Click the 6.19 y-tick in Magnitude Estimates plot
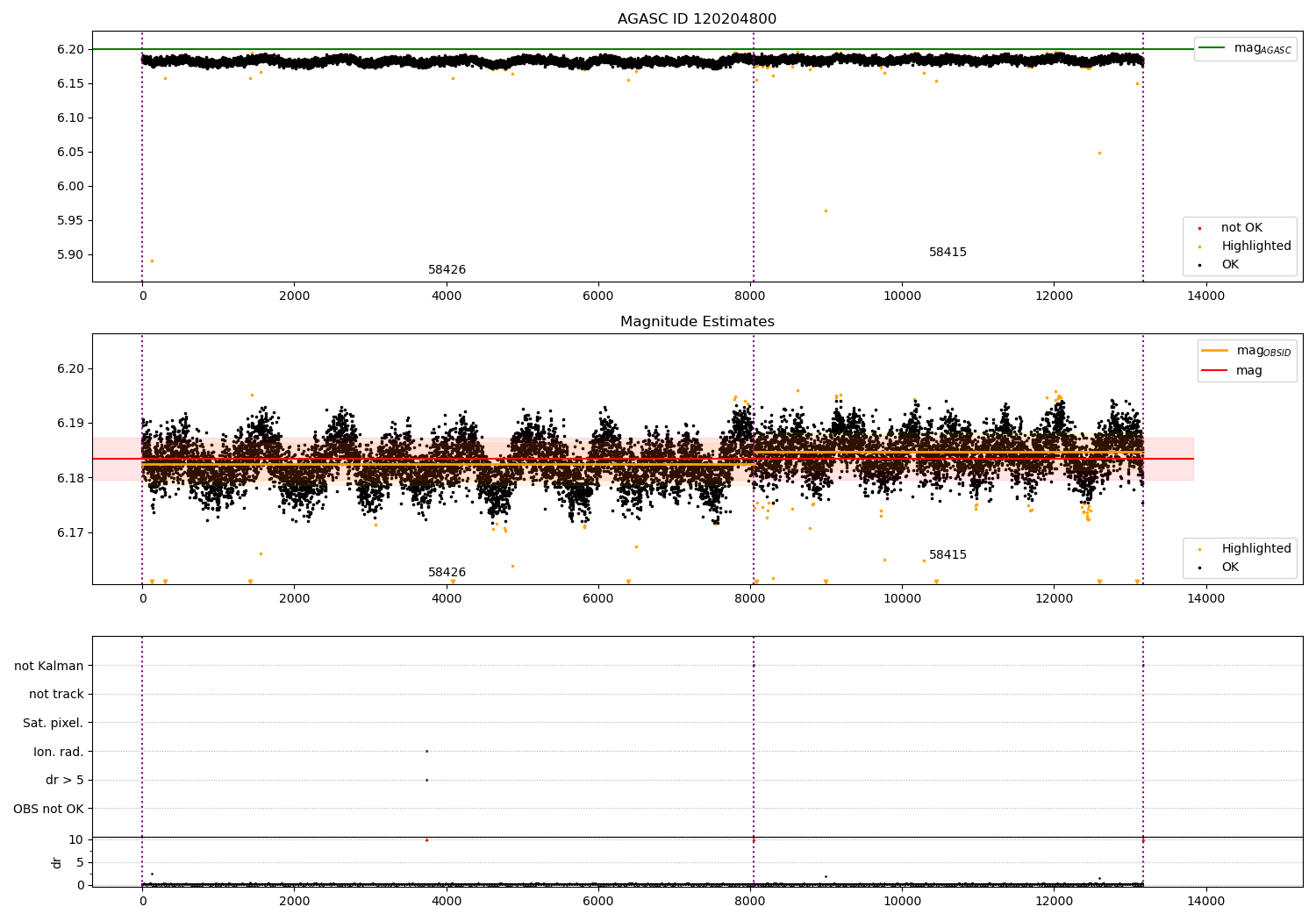The image size is (1316, 921). coord(70,423)
